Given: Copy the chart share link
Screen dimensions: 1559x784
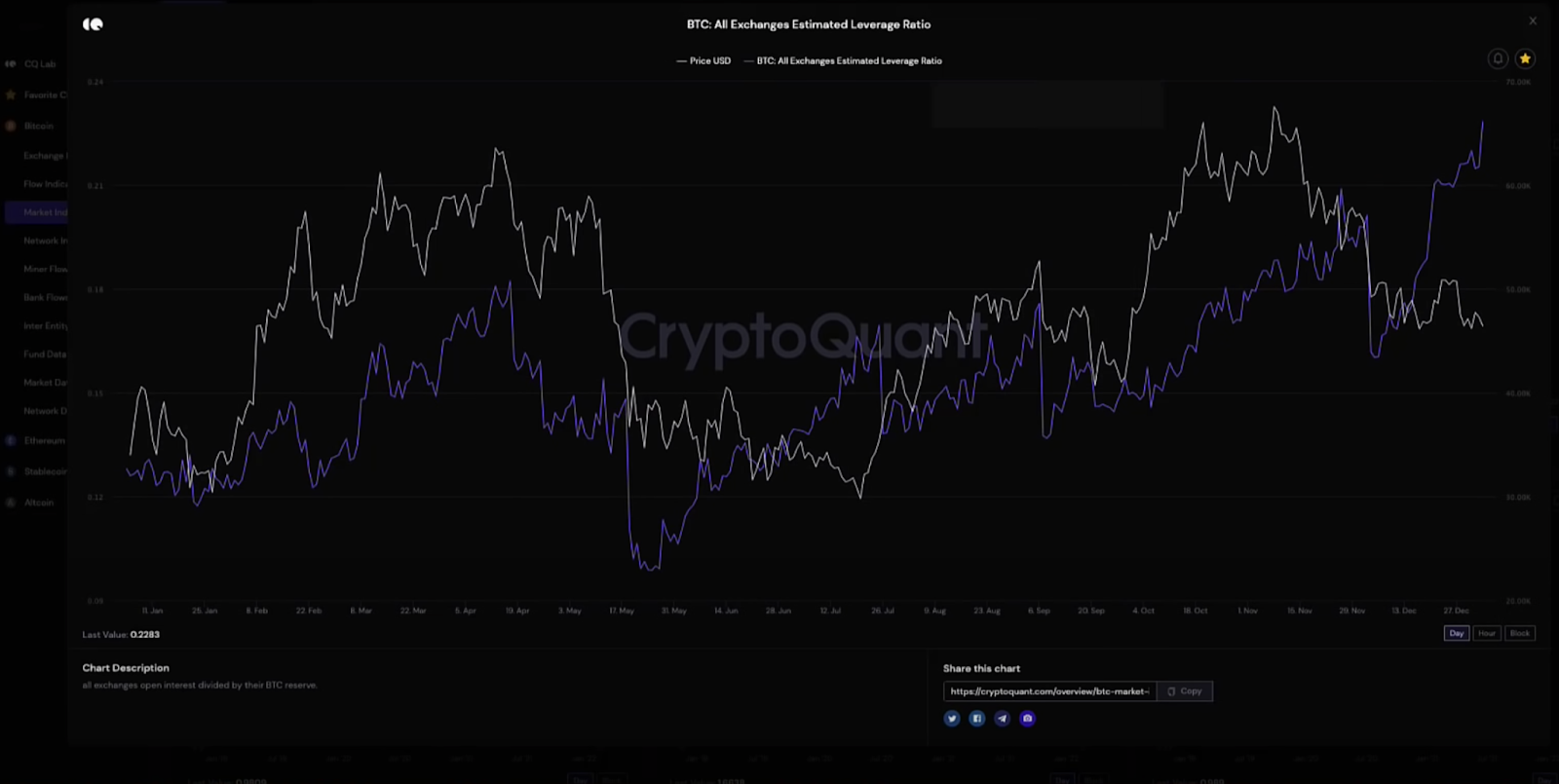Looking at the screenshot, I should (1185, 691).
